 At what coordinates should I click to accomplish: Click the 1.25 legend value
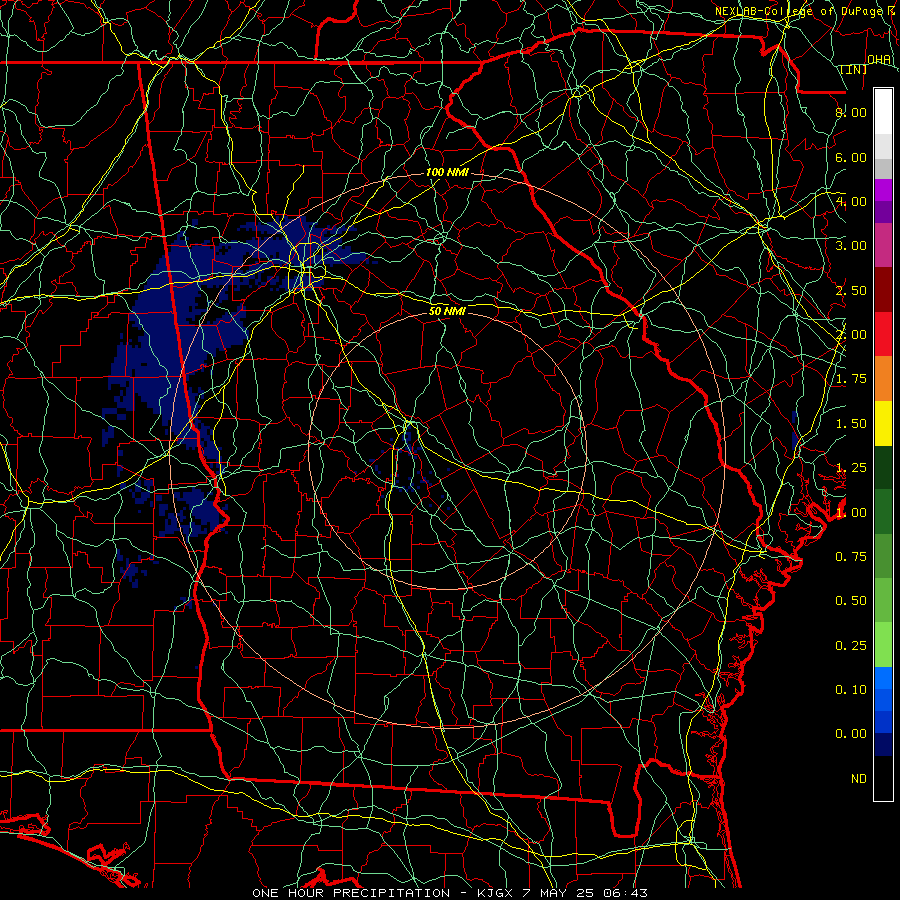pyautogui.click(x=851, y=468)
